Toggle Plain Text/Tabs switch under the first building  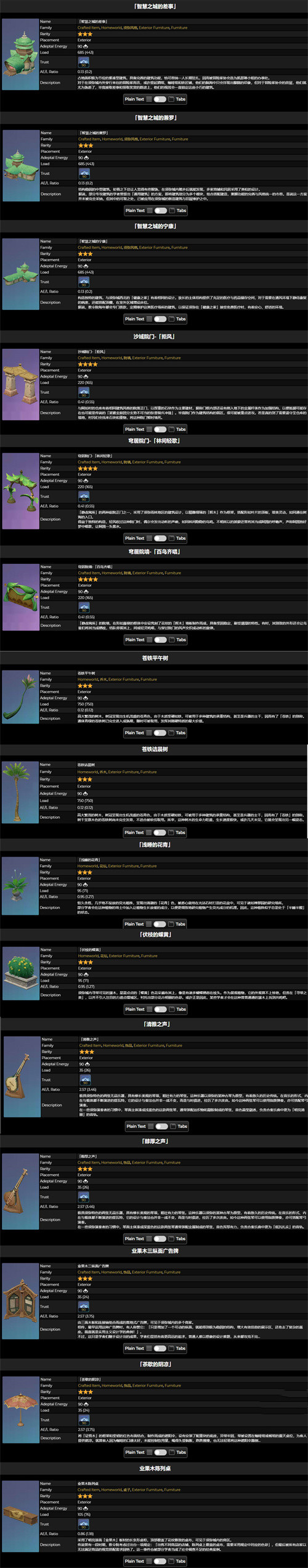(160, 99)
